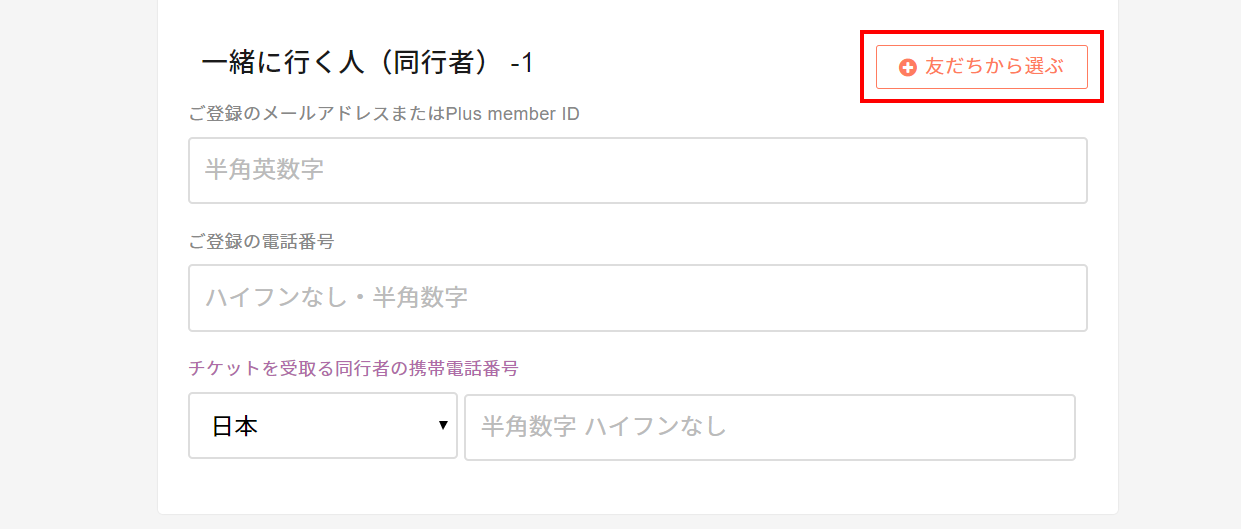1241x529 pixels.
Task: Expand country list via the black arrow
Action: (x=443, y=426)
